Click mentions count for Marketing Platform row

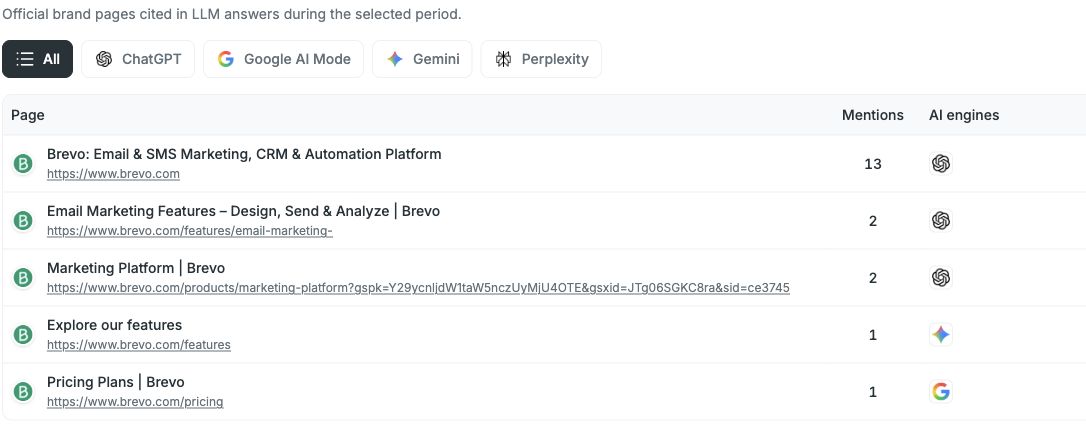[873, 278]
